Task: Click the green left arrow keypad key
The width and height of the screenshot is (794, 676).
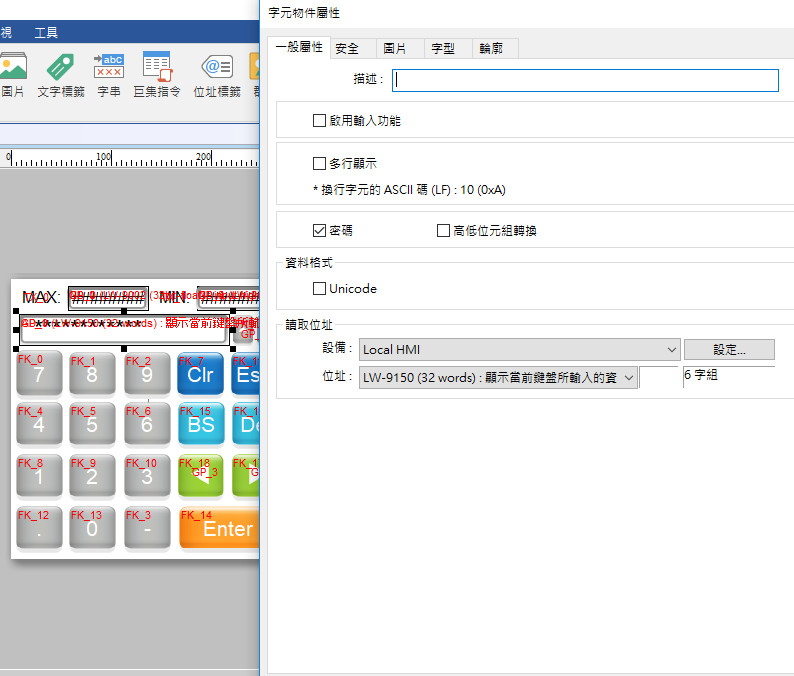Action: (x=201, y=476)
